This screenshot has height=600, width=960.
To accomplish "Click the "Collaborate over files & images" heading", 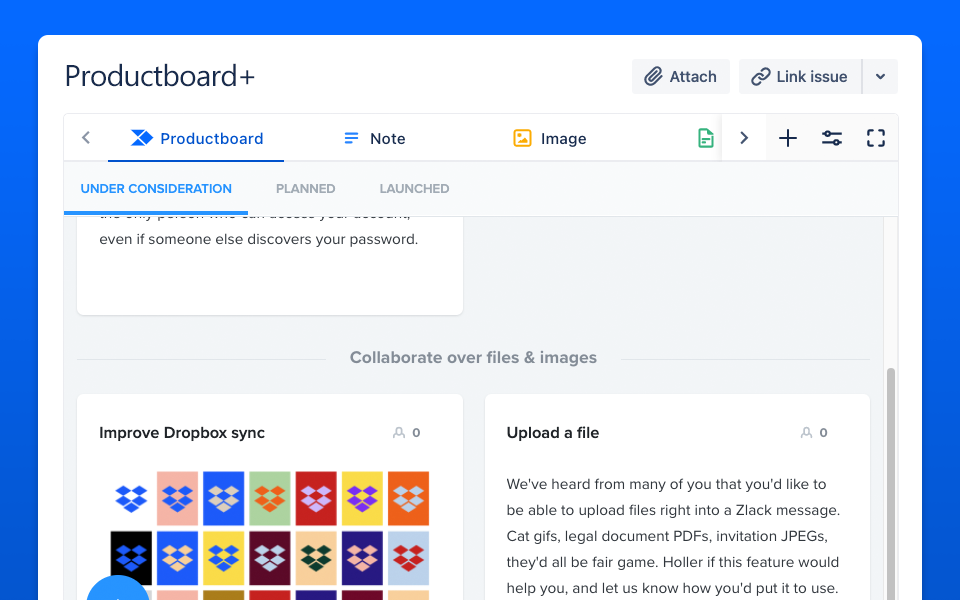I will (473, 358).
